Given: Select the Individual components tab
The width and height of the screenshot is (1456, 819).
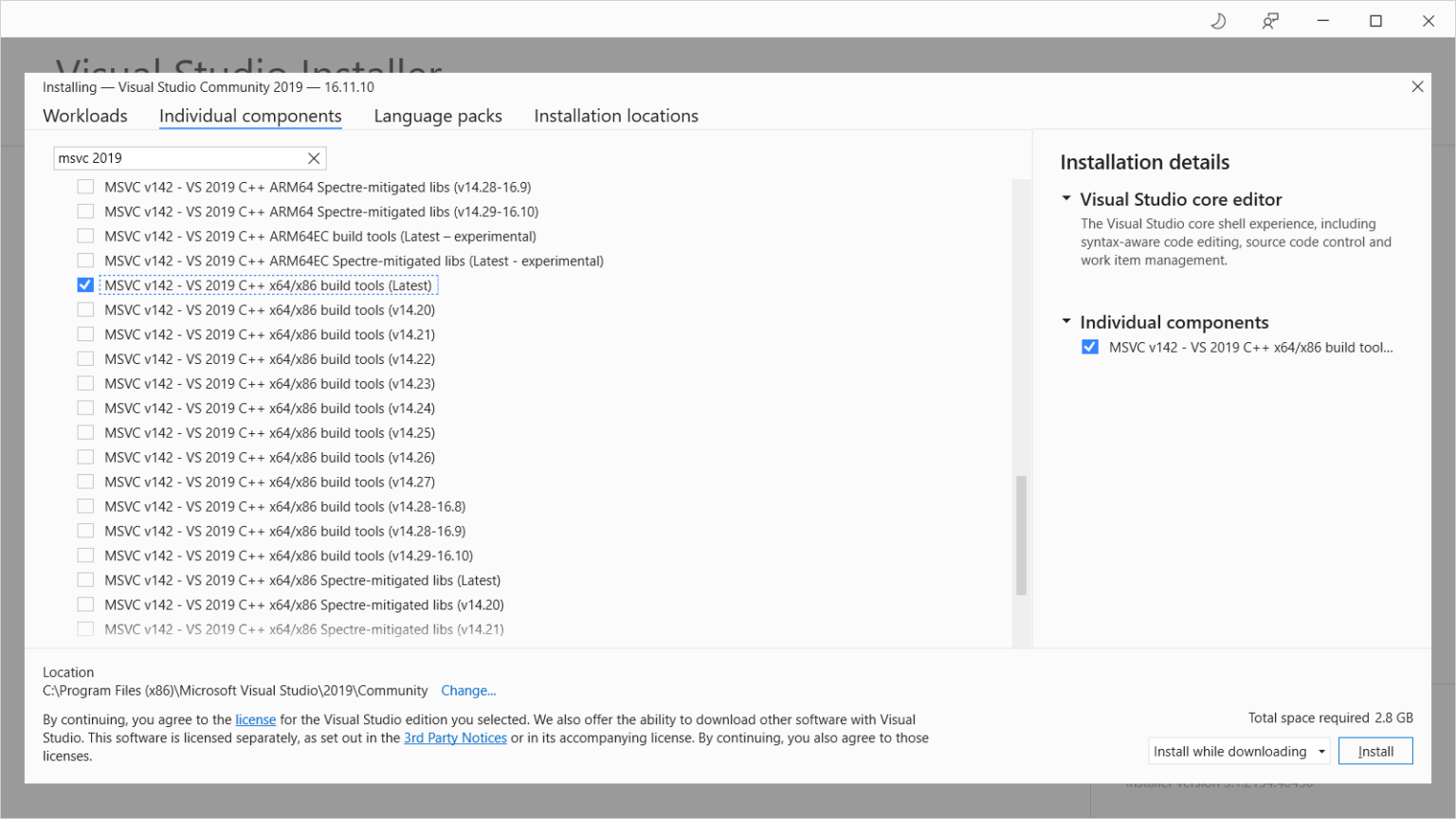Looking at the screenshot, I should pos(250,116).
